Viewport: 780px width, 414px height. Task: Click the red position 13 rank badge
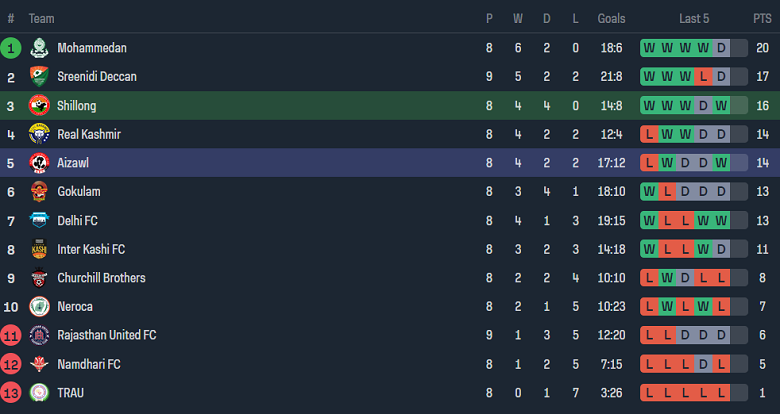tap(11, 393)
